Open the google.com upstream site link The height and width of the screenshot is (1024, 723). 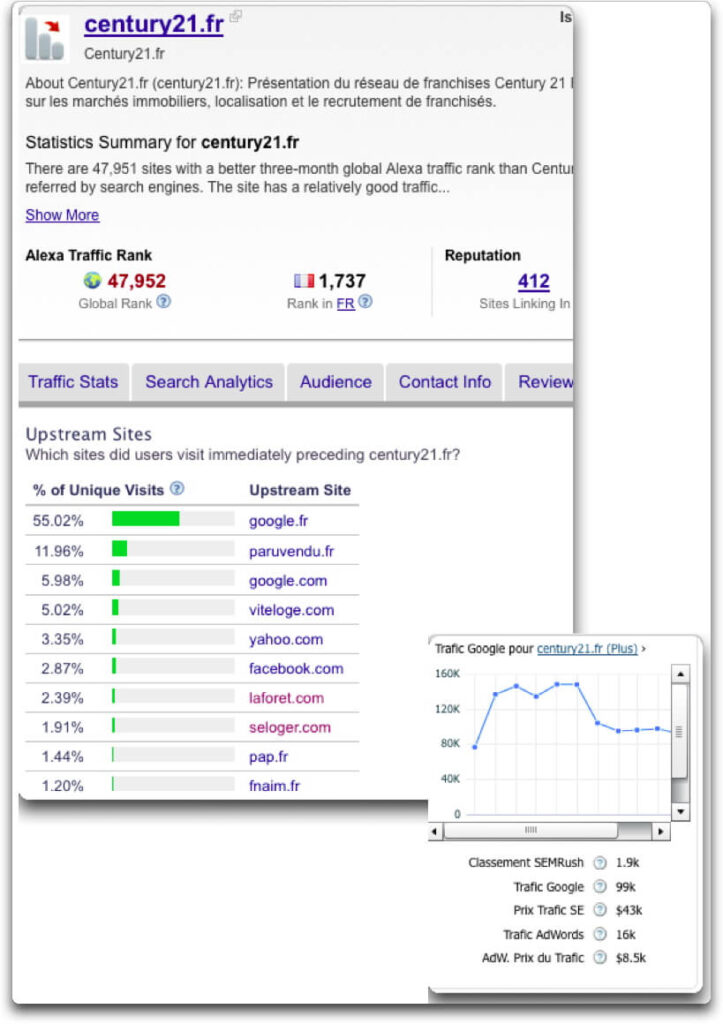point(288,581)
